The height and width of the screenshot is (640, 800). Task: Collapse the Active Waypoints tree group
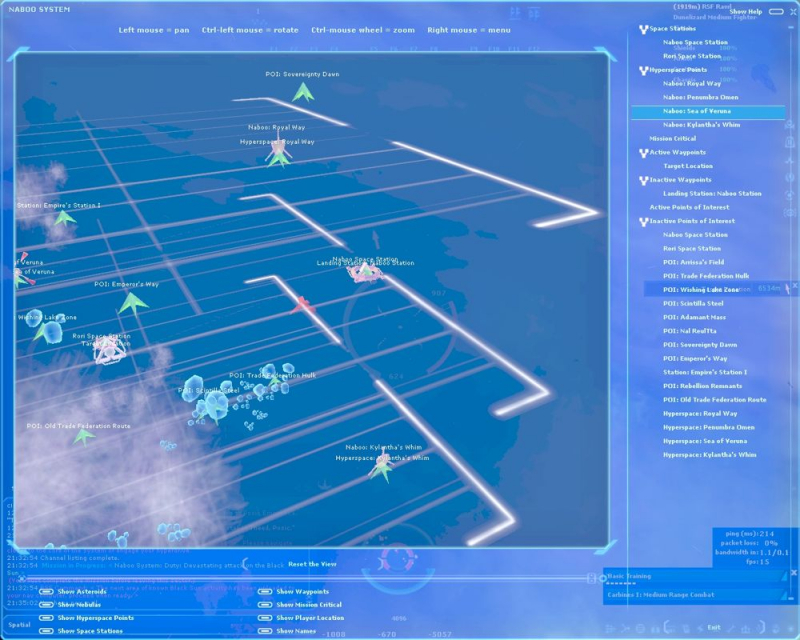pyautogui.click(x=643, y=153)
